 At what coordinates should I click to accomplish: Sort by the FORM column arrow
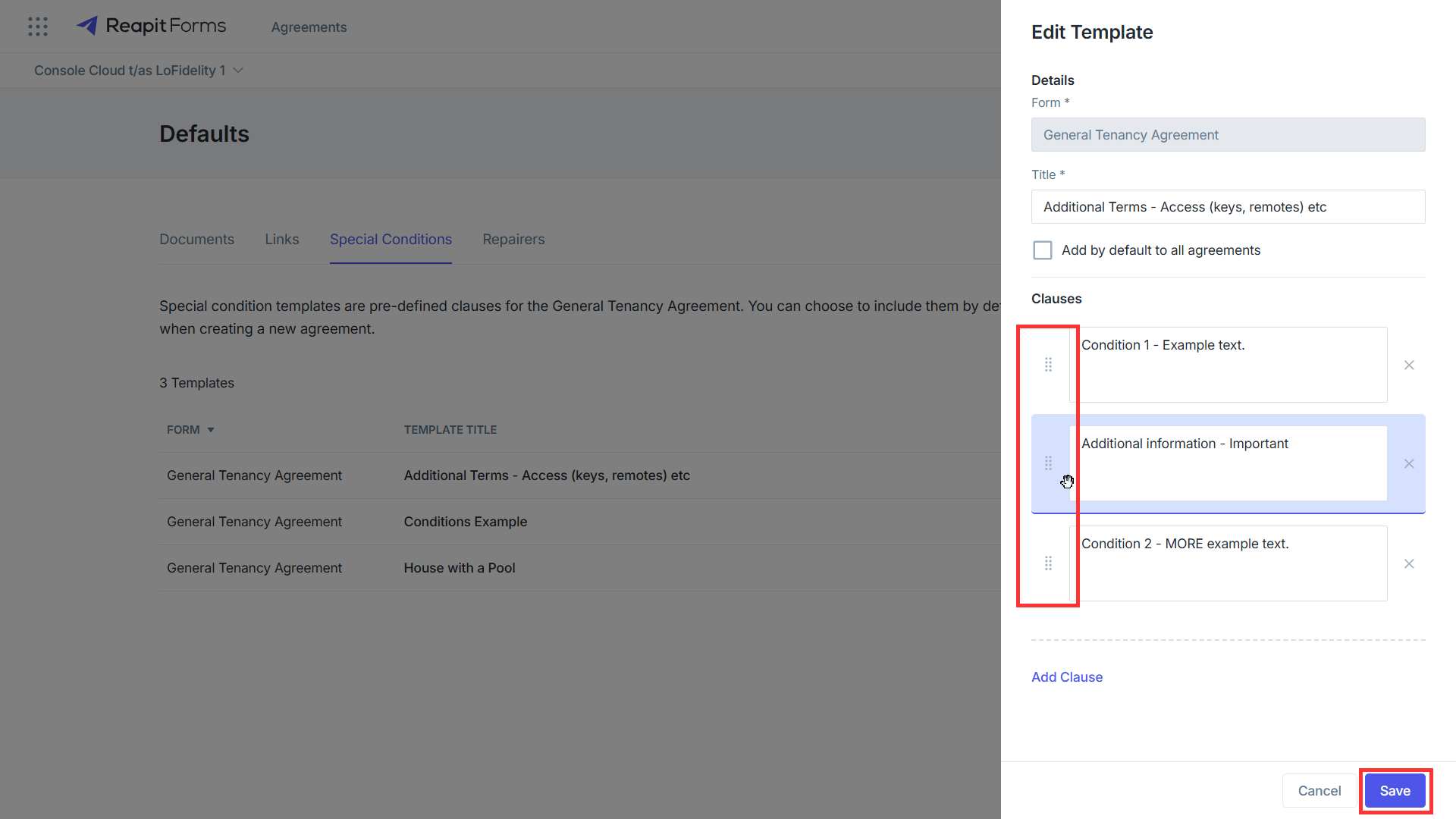[x=211, y=430]
